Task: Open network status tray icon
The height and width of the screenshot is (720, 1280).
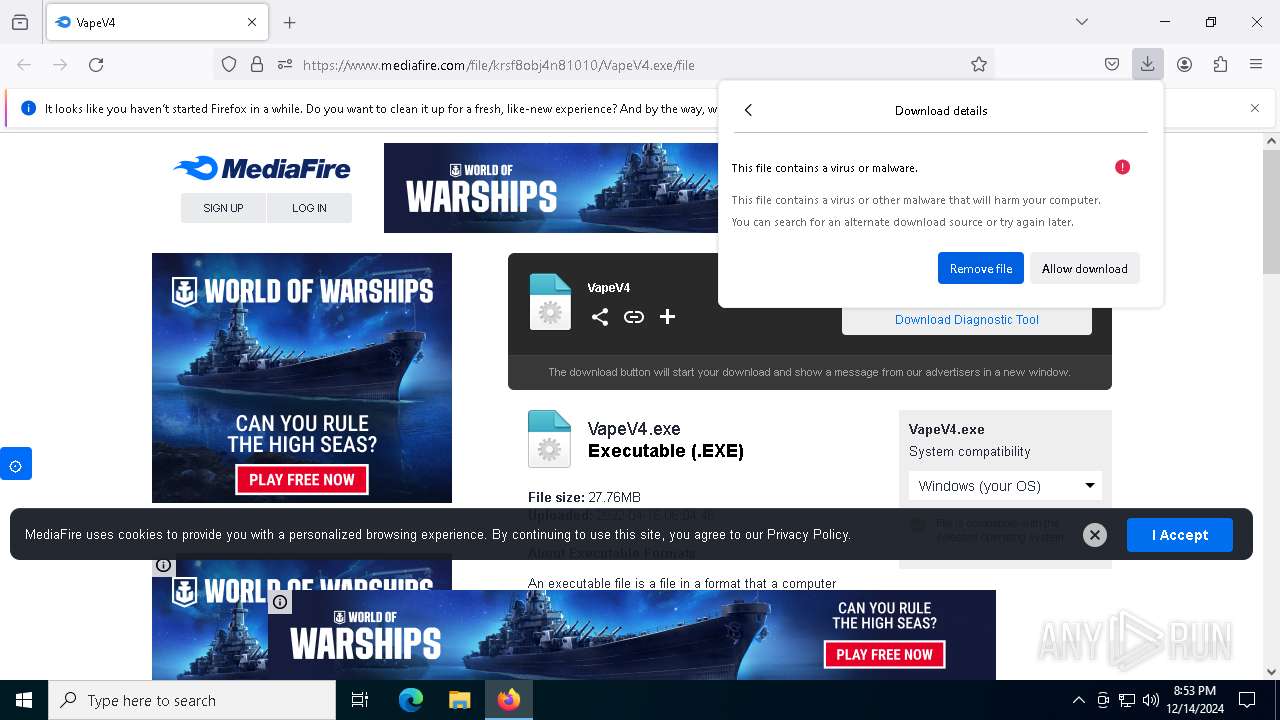Action: [1127, 700]
